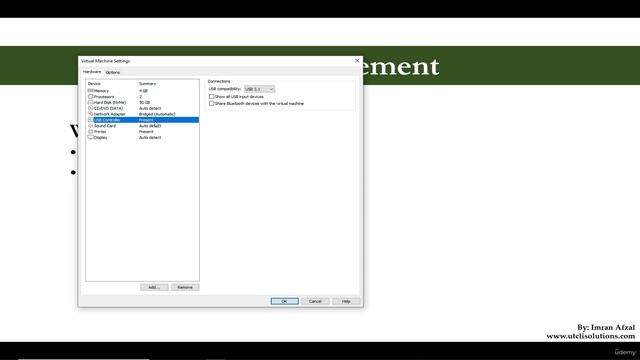Select the Processors row label

pos(104,97)
